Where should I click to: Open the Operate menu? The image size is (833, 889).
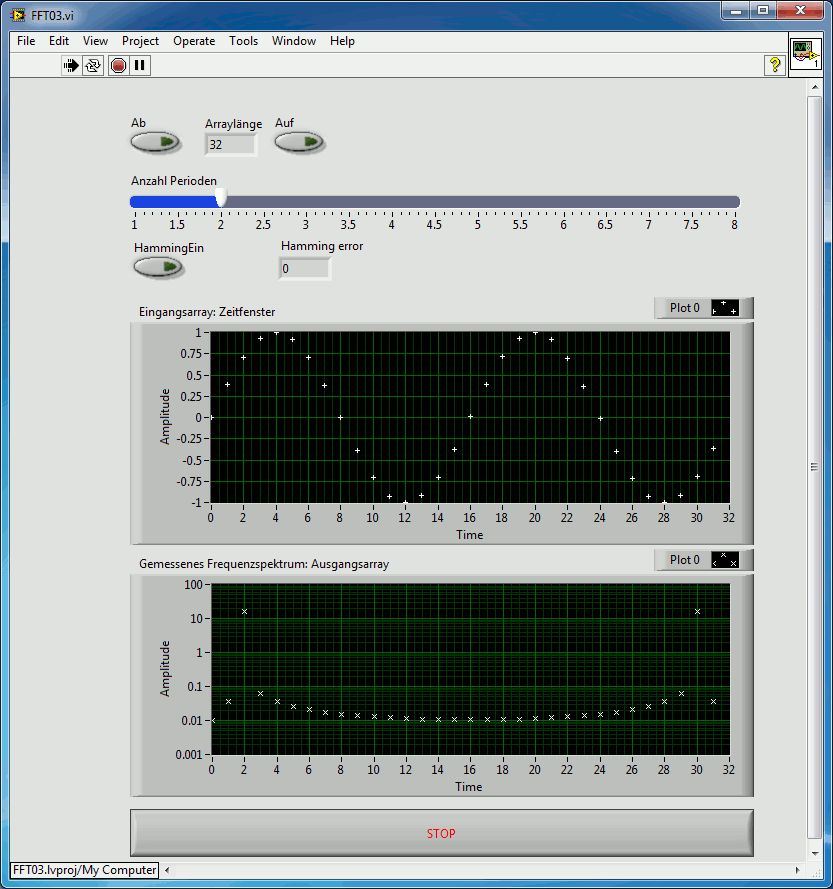(x=194, y=41)
